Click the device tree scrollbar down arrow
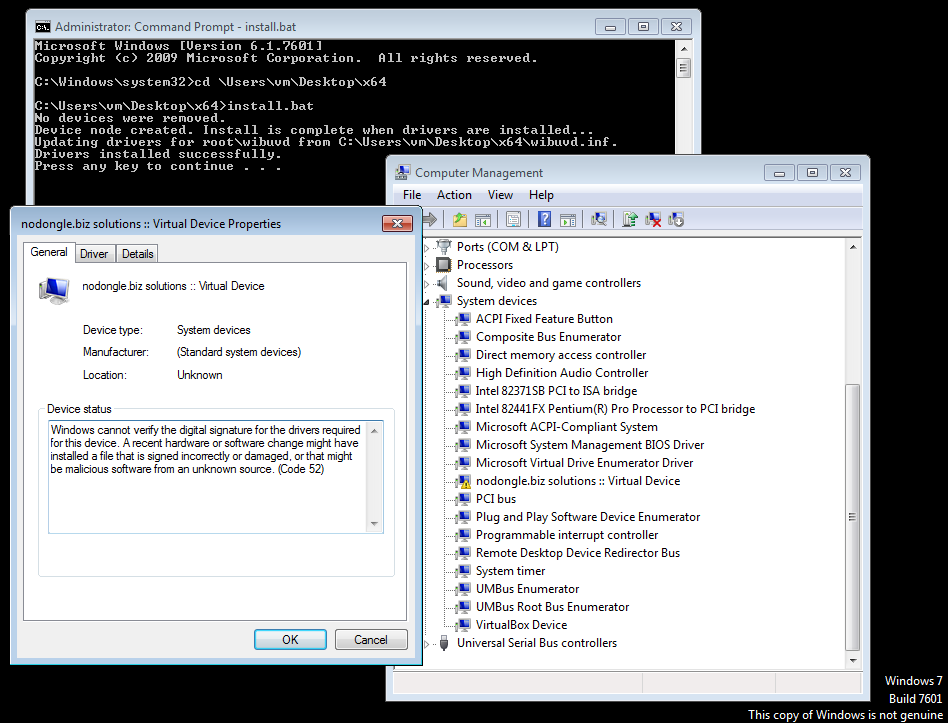The width and height of the screenshot is (948, 723). tap(852, 660)
